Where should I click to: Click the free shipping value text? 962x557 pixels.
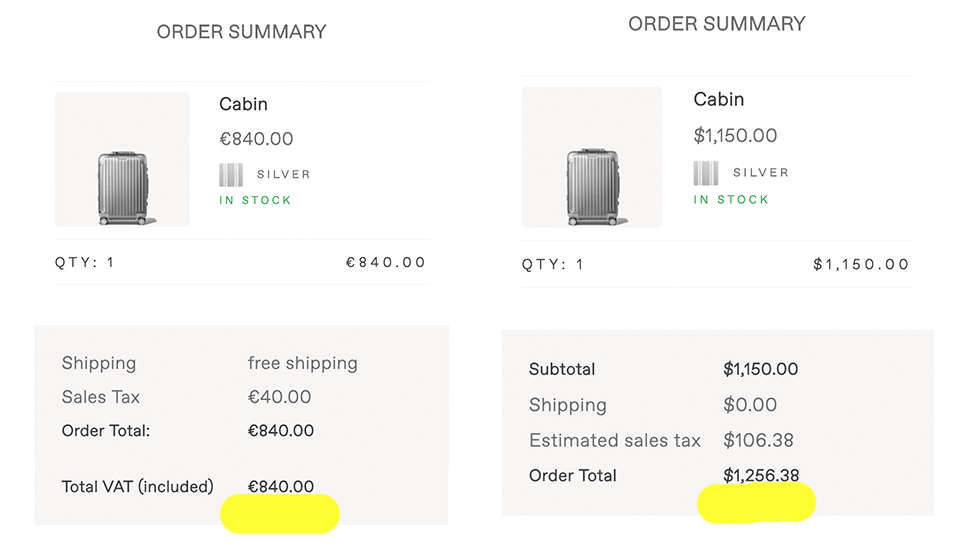(x=302, y=363)
